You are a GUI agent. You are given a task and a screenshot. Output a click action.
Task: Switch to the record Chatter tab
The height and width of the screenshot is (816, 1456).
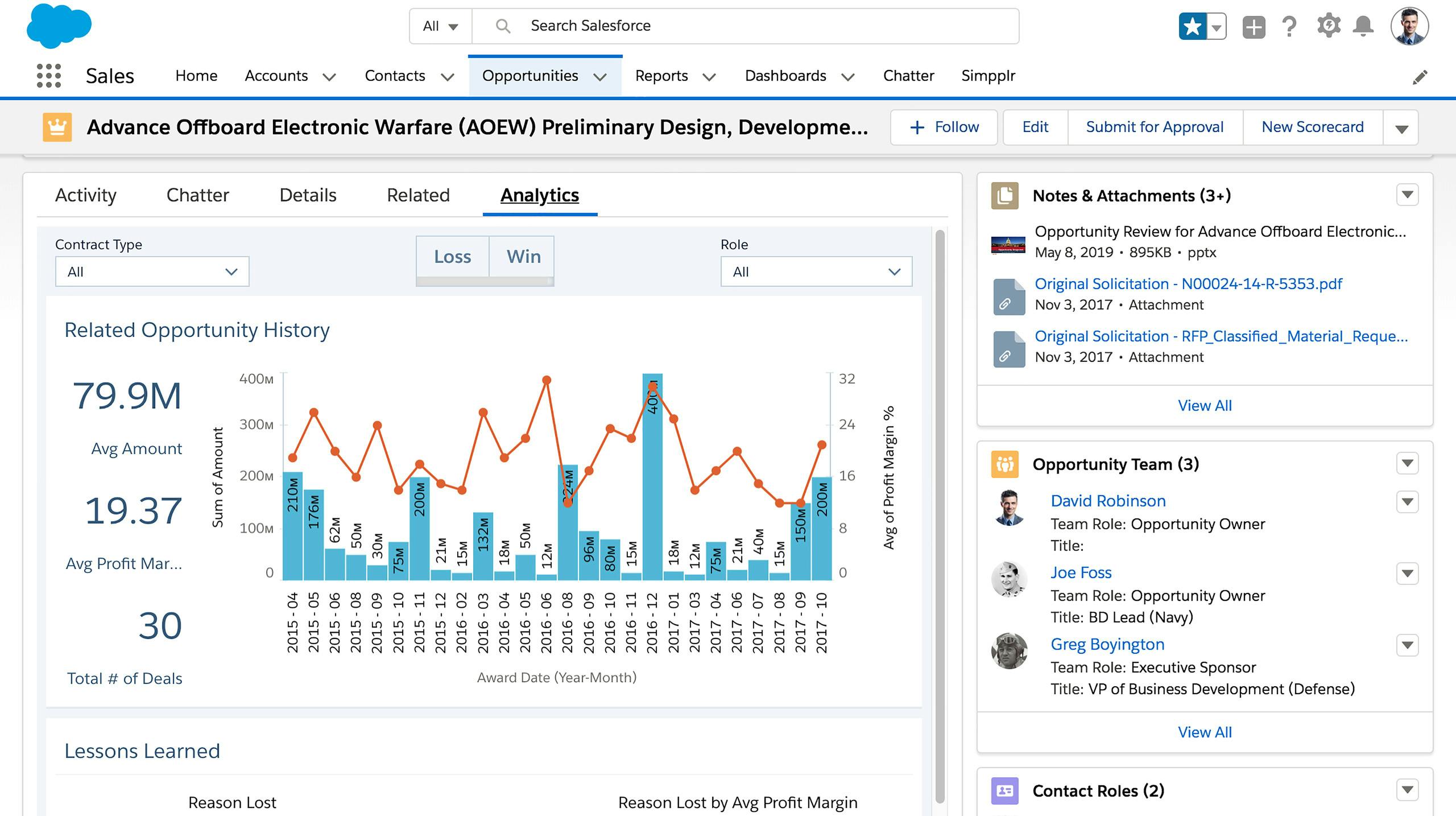point(198,195)
